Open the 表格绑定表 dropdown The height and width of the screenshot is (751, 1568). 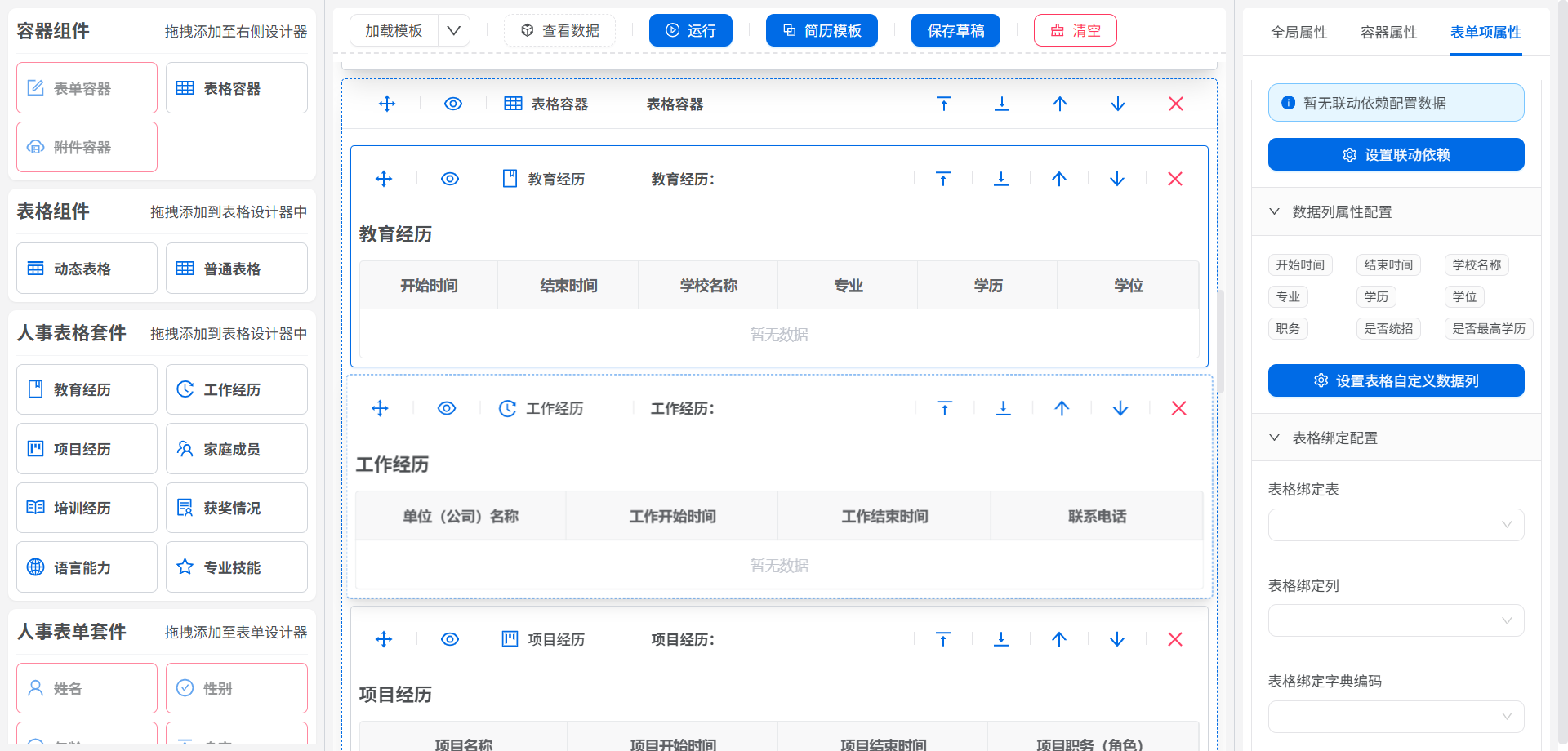1396,525
